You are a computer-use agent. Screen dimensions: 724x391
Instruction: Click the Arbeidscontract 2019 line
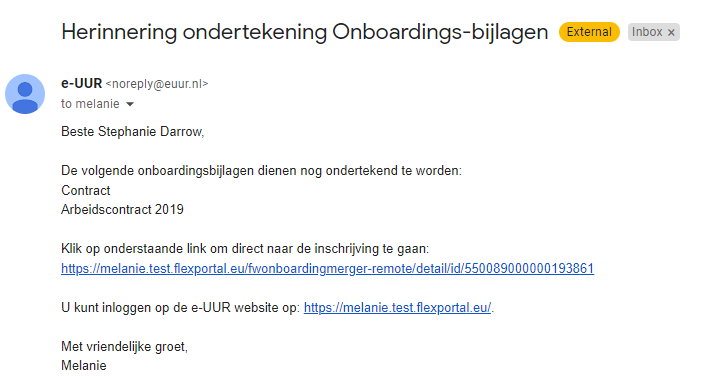coord(122,210)
